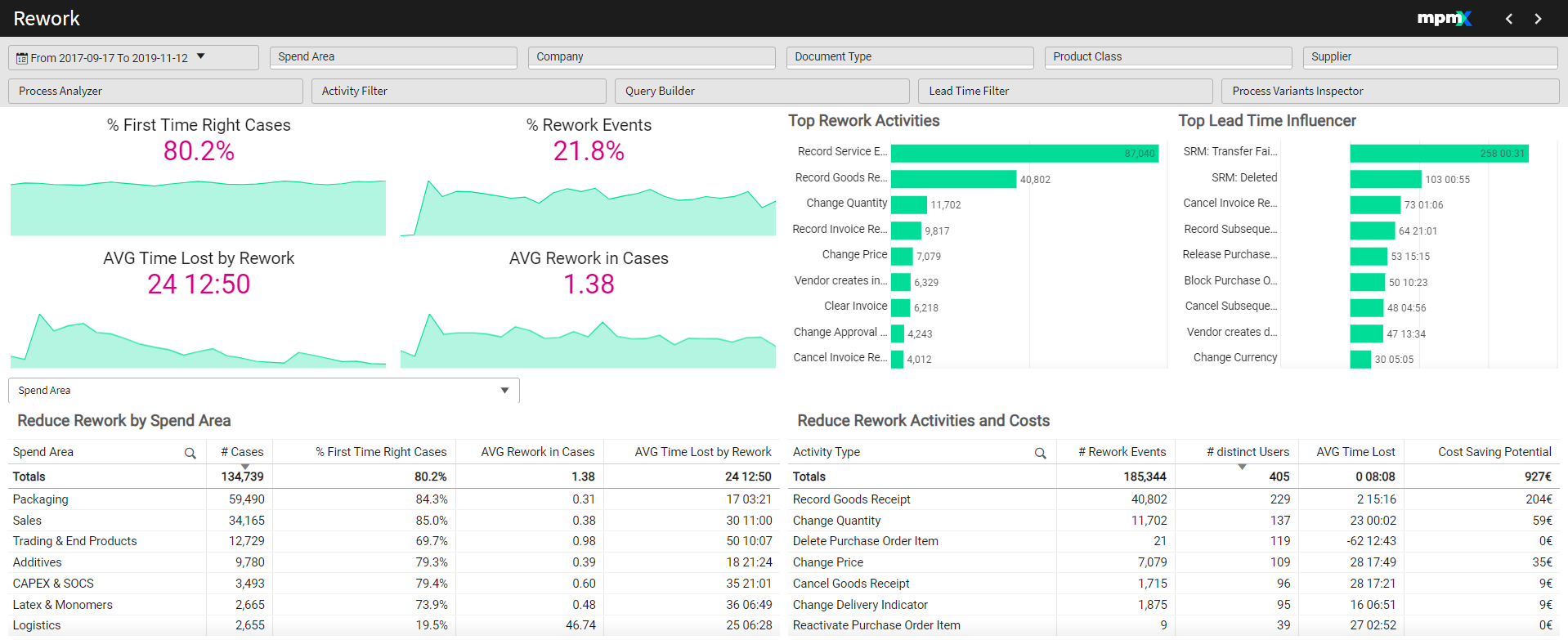Screen dimensions: 1568x640
Task: Select Change Delivery Indicator row
Action: (1172, 605)
